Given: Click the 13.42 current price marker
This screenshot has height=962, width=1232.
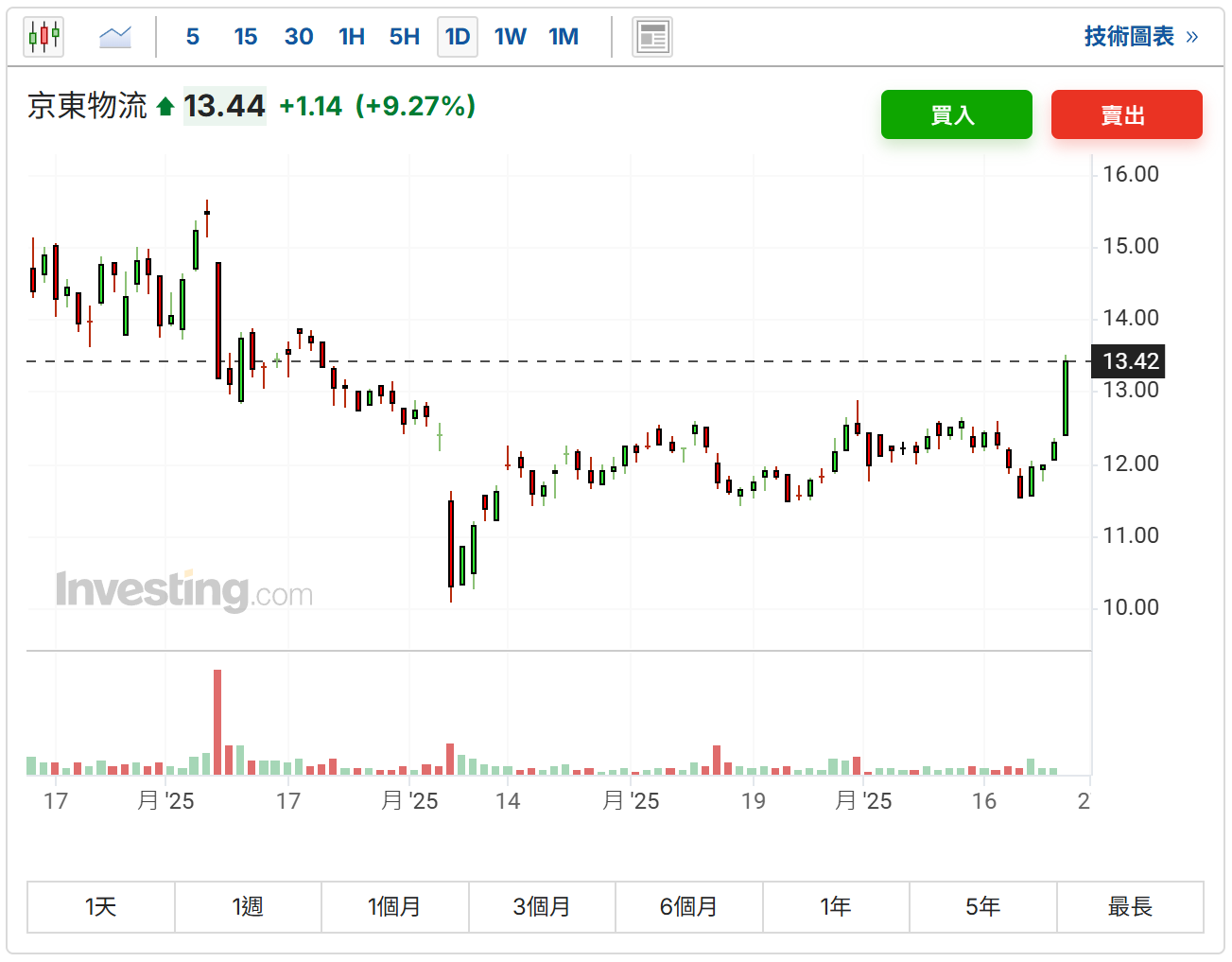Looking at the screenshot, I should [1128, 361].
